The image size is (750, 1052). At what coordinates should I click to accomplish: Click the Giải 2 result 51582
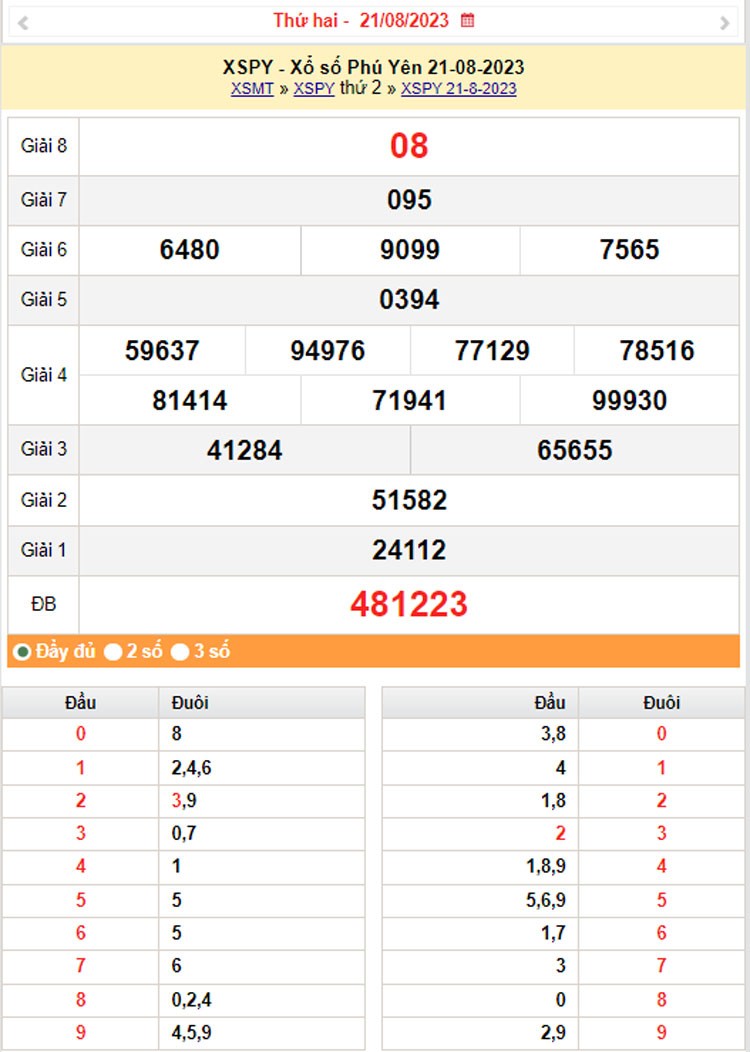(x=409, y=500)
